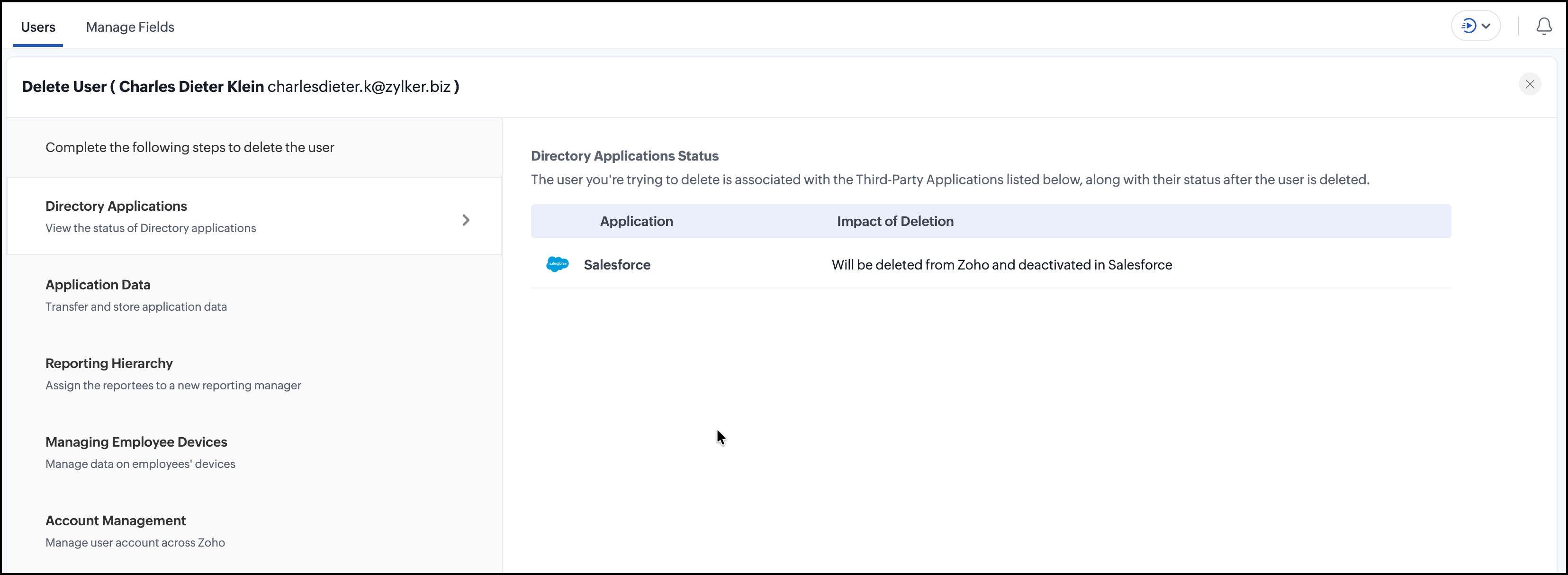Screen dimensions: 1568x575
Task: Click the Impact of Deletion column header
Action: point(895,222)
